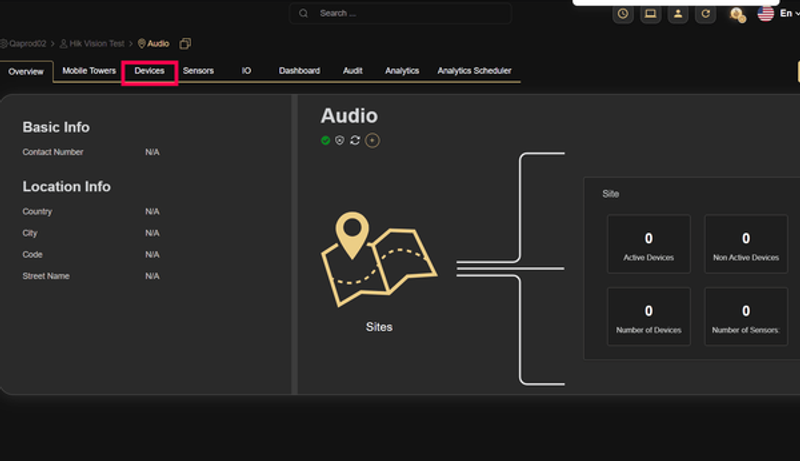Click the person icon before Hik Vision Test
The image size is (800, 461).
point(63,44)
